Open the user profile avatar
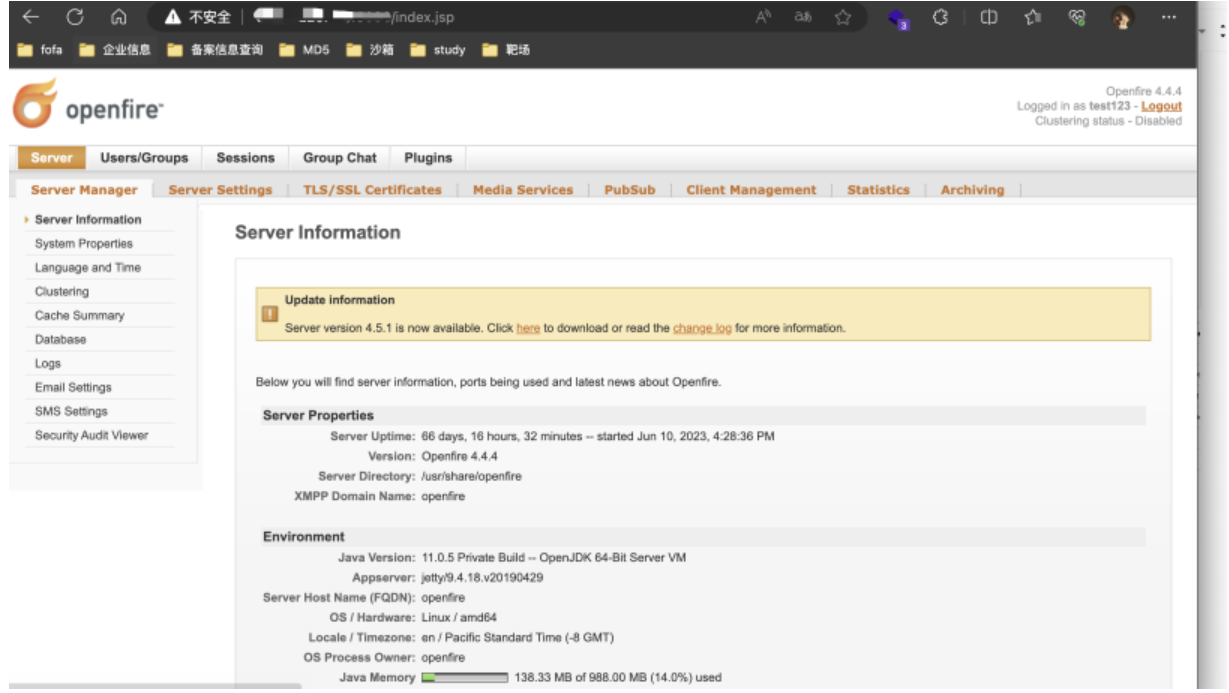The image size is (1229, 693). tap(1122, 18)
